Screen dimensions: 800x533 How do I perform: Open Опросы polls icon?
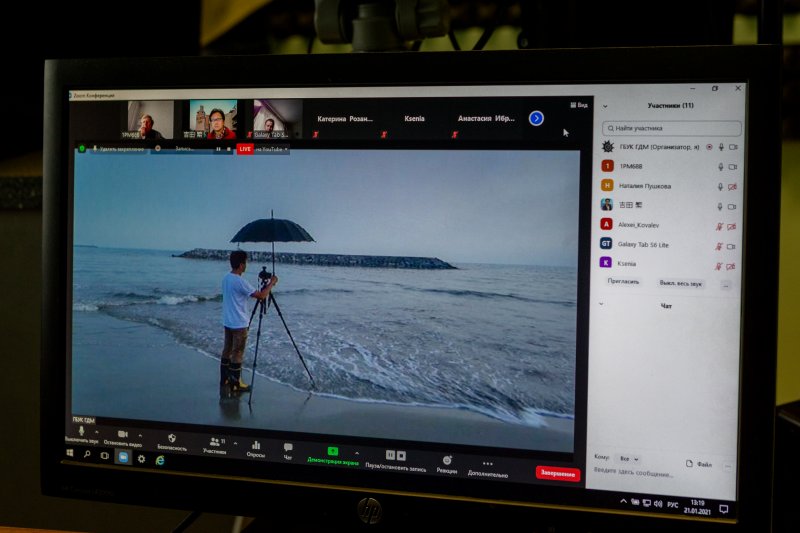point(256,445)
